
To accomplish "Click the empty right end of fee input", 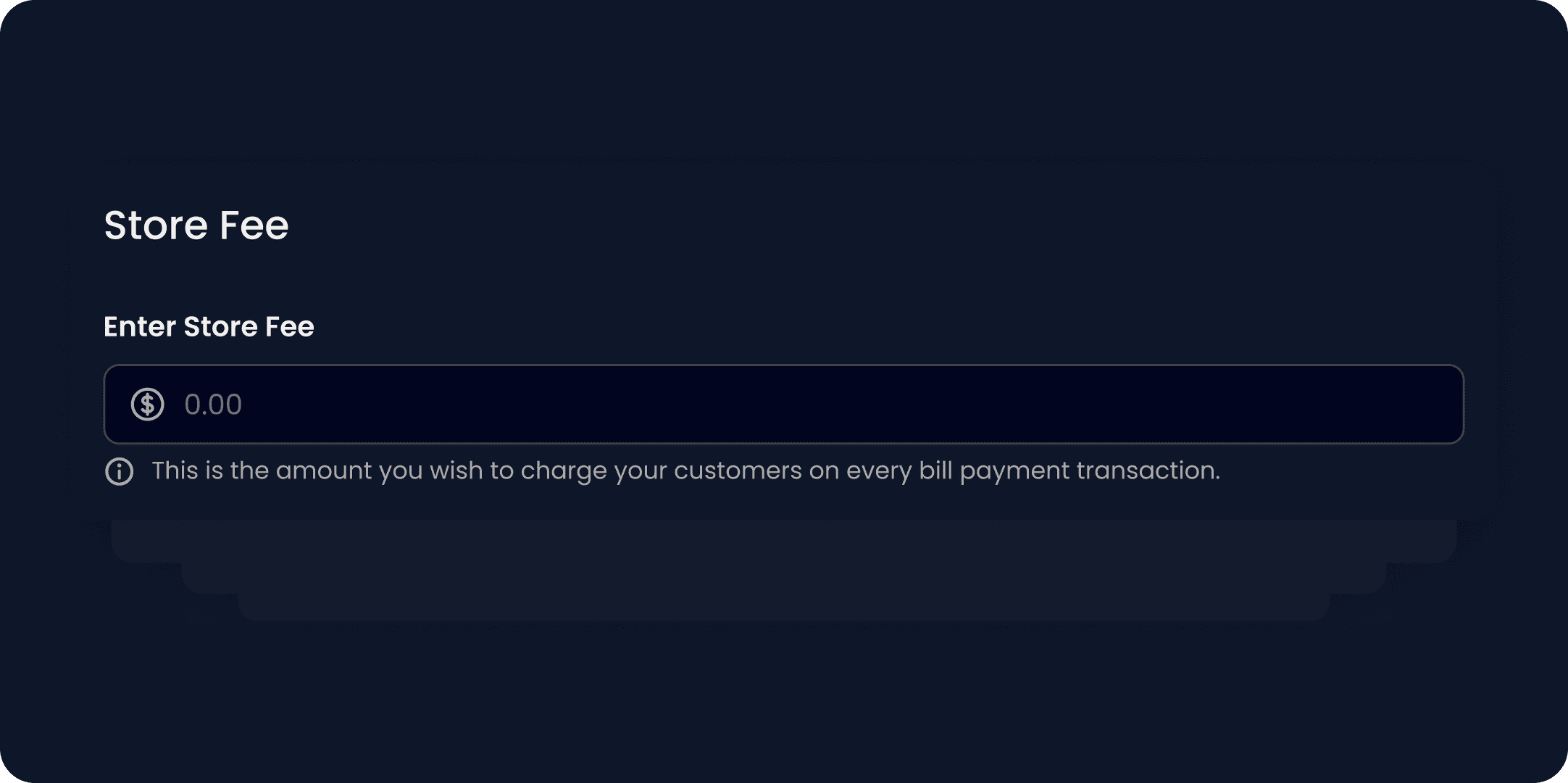I will 1377,405.
